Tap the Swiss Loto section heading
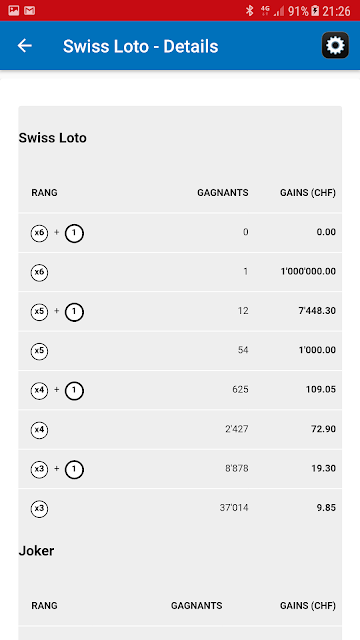 click(53, 138)
